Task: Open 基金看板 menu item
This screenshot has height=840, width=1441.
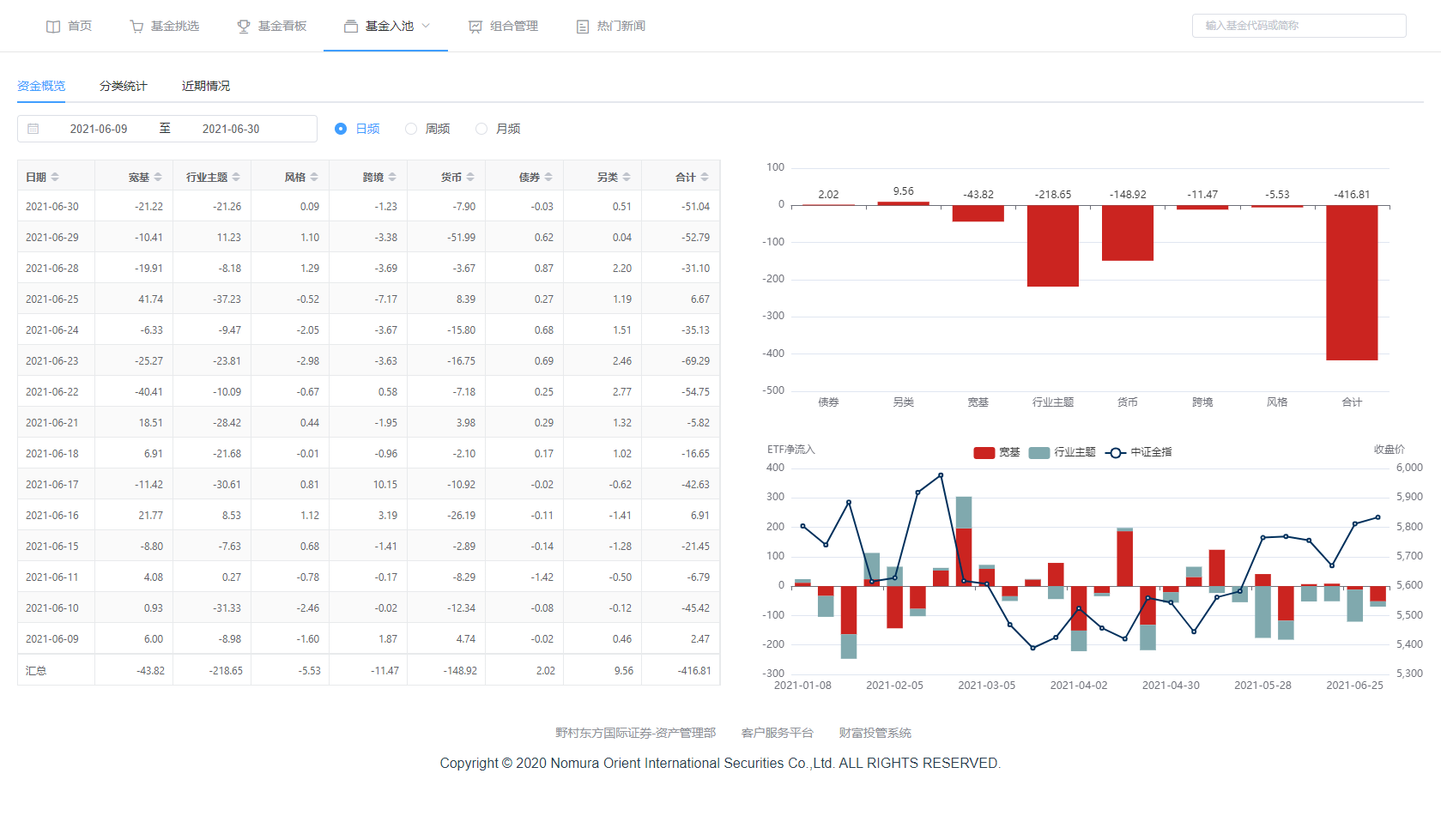Action: (271, 27)
